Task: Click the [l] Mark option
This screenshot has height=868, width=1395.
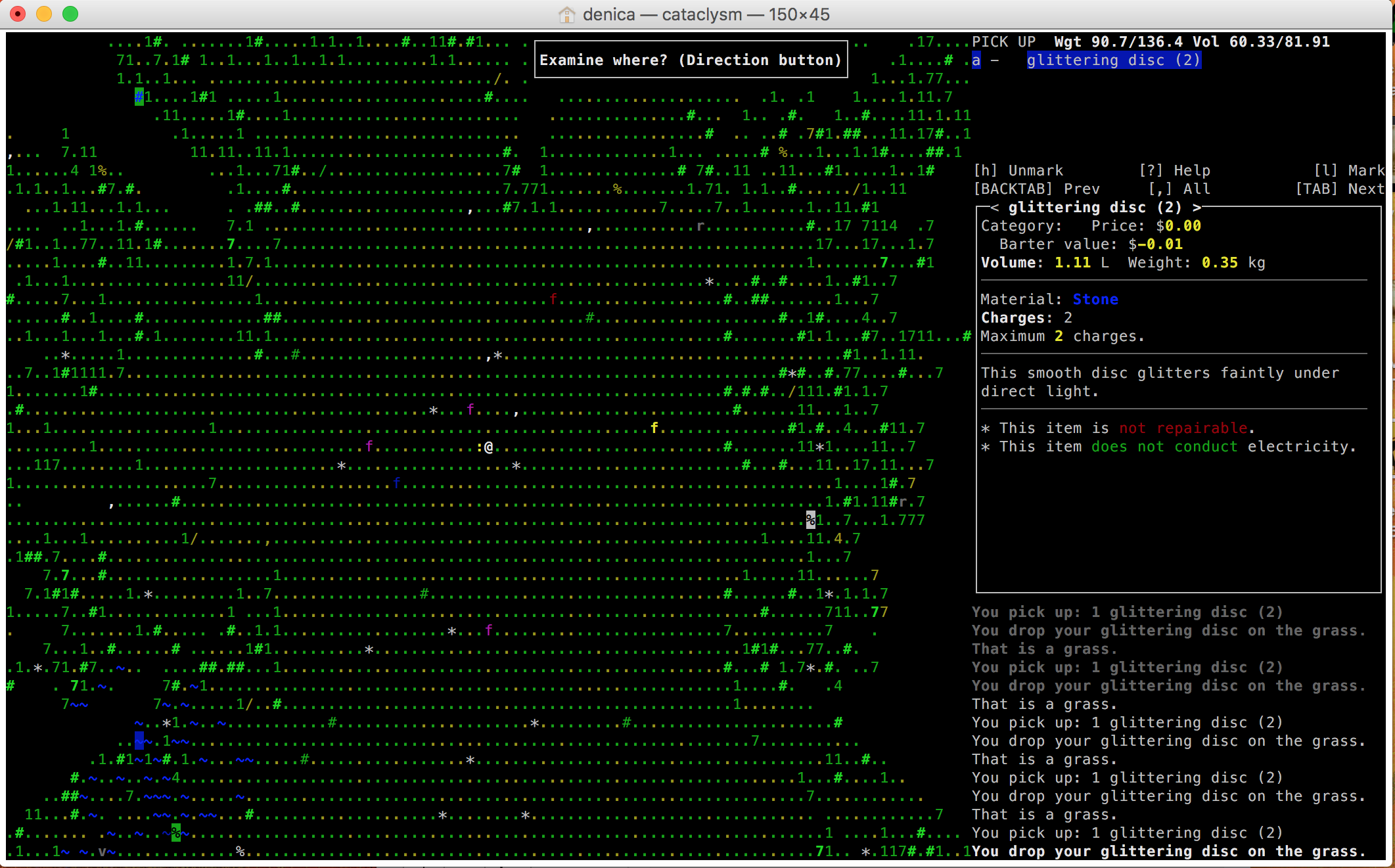Action: coord(1349,170)
